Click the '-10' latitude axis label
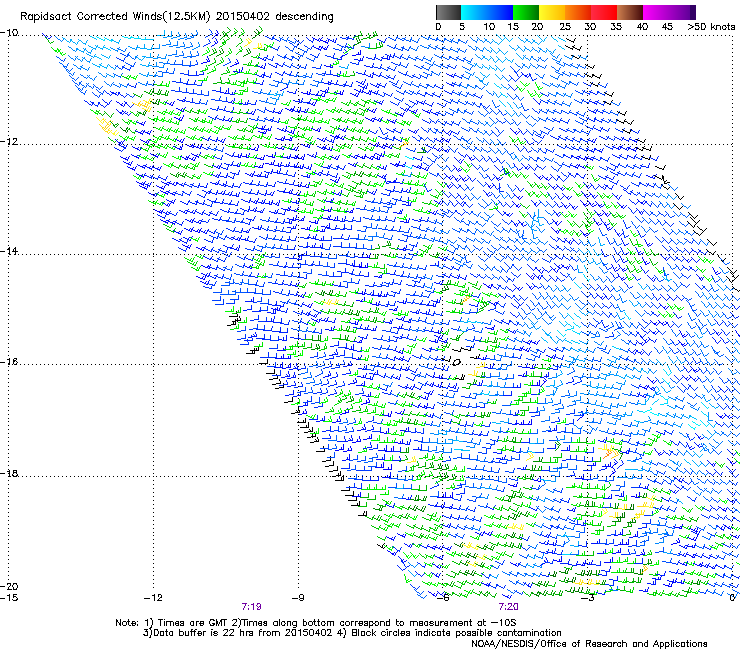The width and height of the screenshot is (740, 650). point(9,33)
